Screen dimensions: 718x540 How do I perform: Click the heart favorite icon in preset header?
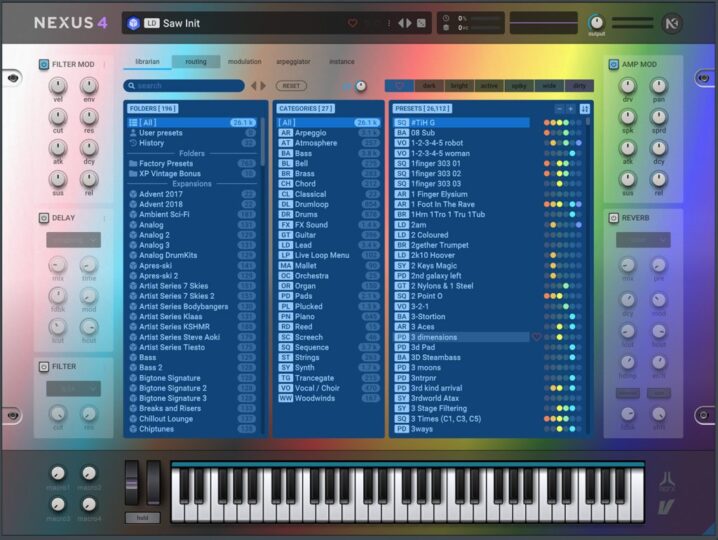pos(352,23)
